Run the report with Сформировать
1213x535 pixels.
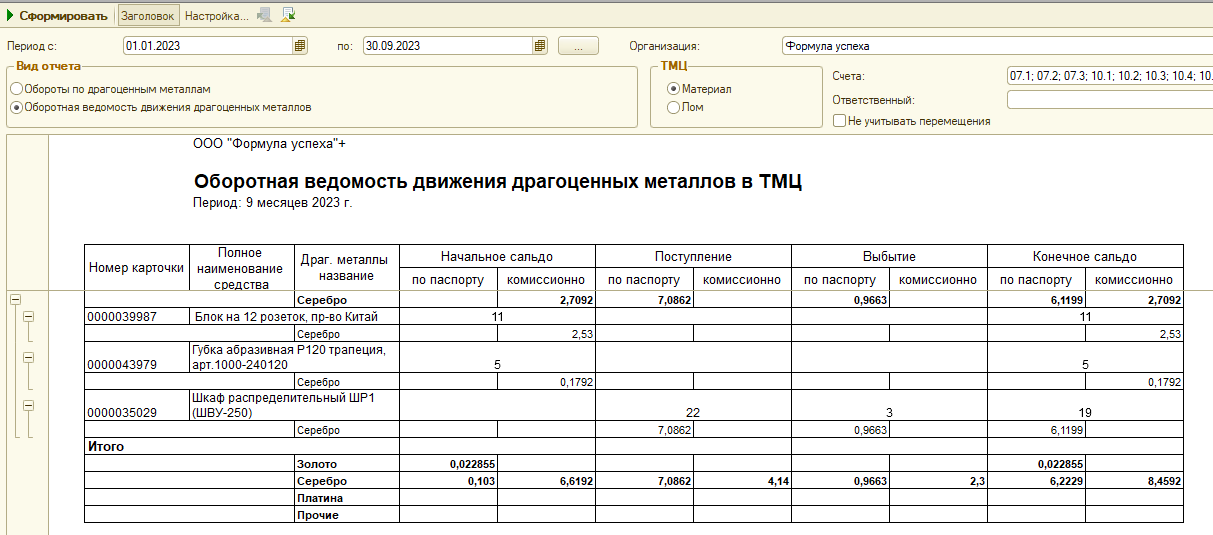coord(56,16)
